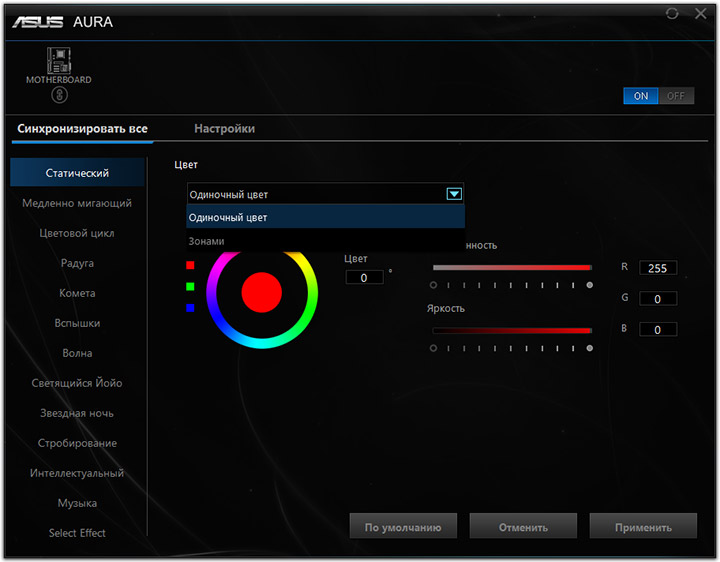Image resolution: width=720 pixels, height=562 pixels.
Task: Click the ASUS logo
Action: pos(38,22)
